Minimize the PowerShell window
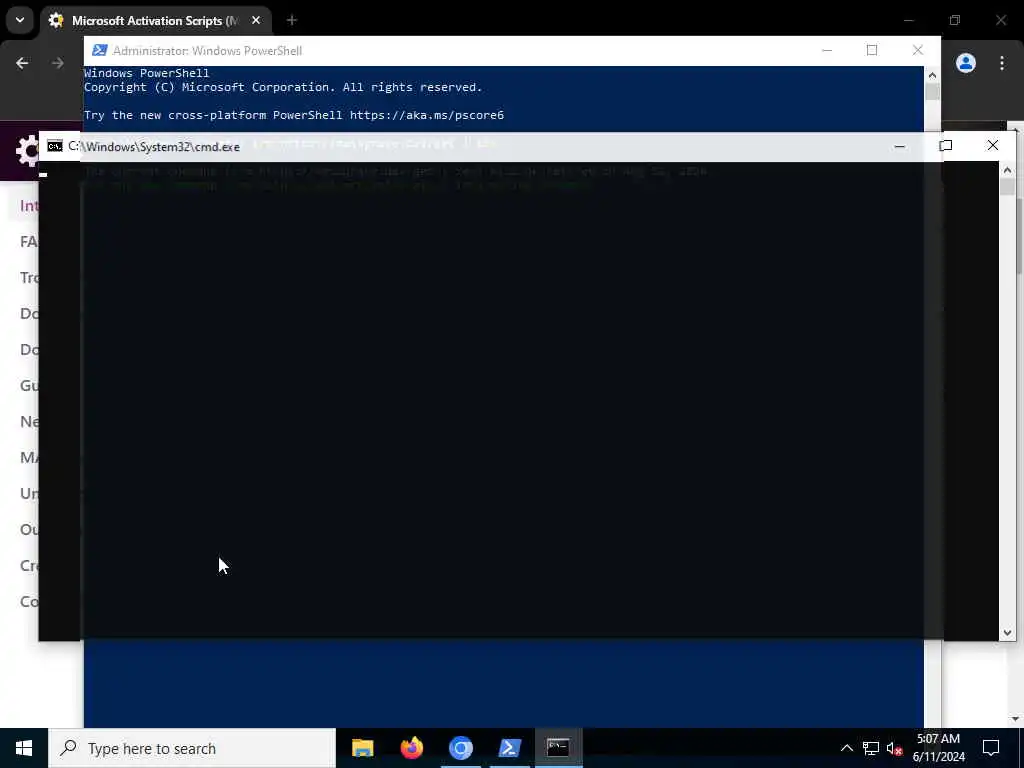Image resolution: width=1024 pixels, height=768 pixels. click(827, 50)
